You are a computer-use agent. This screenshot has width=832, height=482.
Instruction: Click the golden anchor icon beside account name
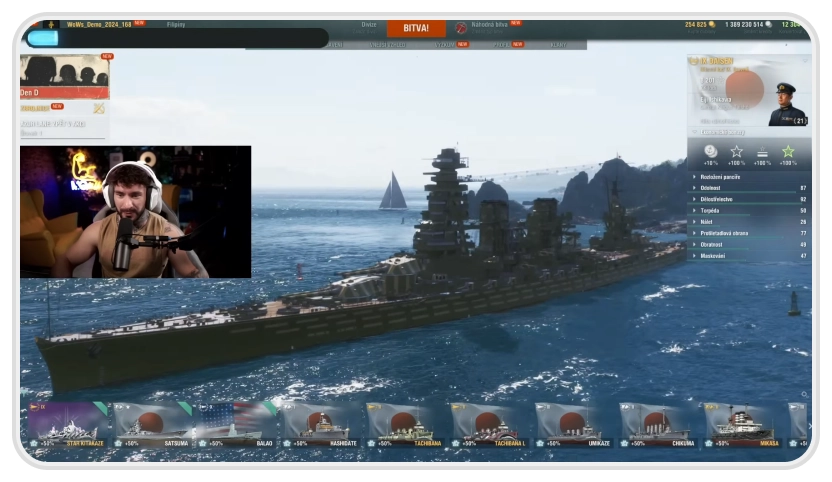tap(51, 24)
